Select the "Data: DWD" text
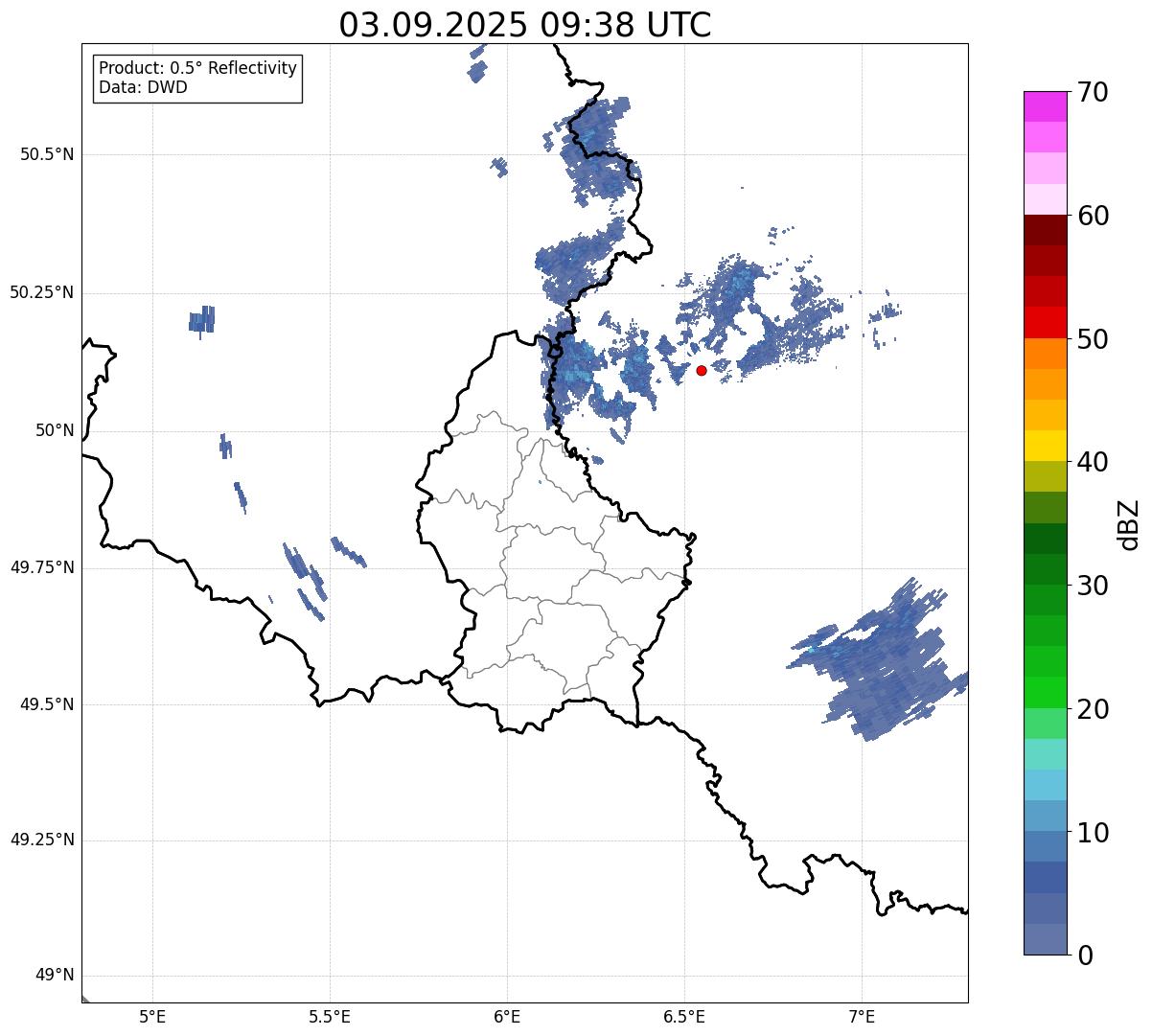 (x=144, y=88)
